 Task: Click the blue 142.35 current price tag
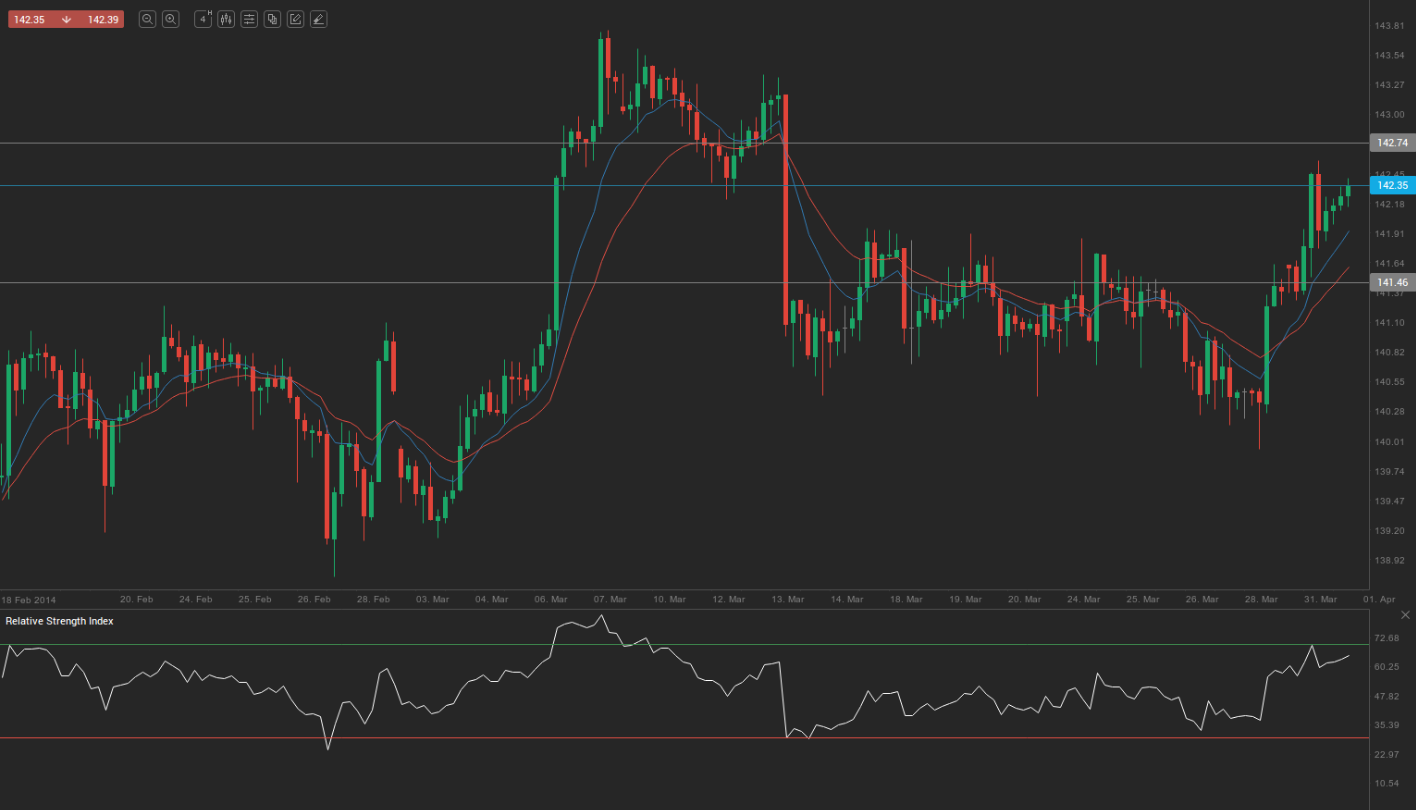[1391, 185]
